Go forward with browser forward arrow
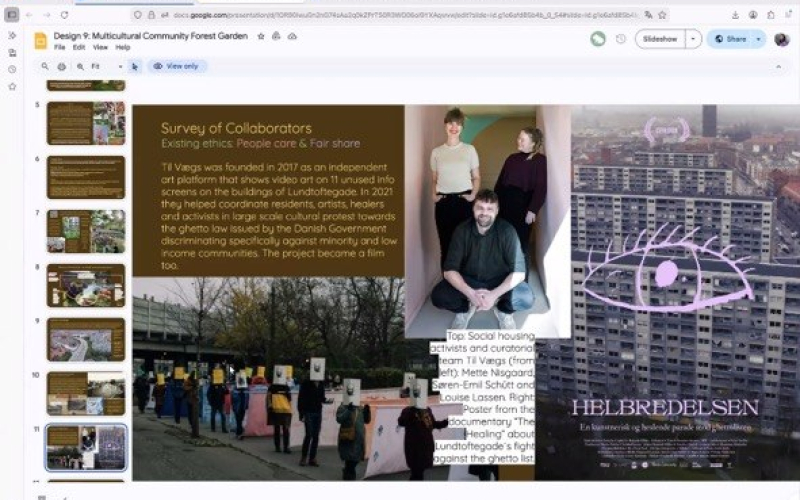The width and height of the screenshot is (800, 500). tap(47, 15)
